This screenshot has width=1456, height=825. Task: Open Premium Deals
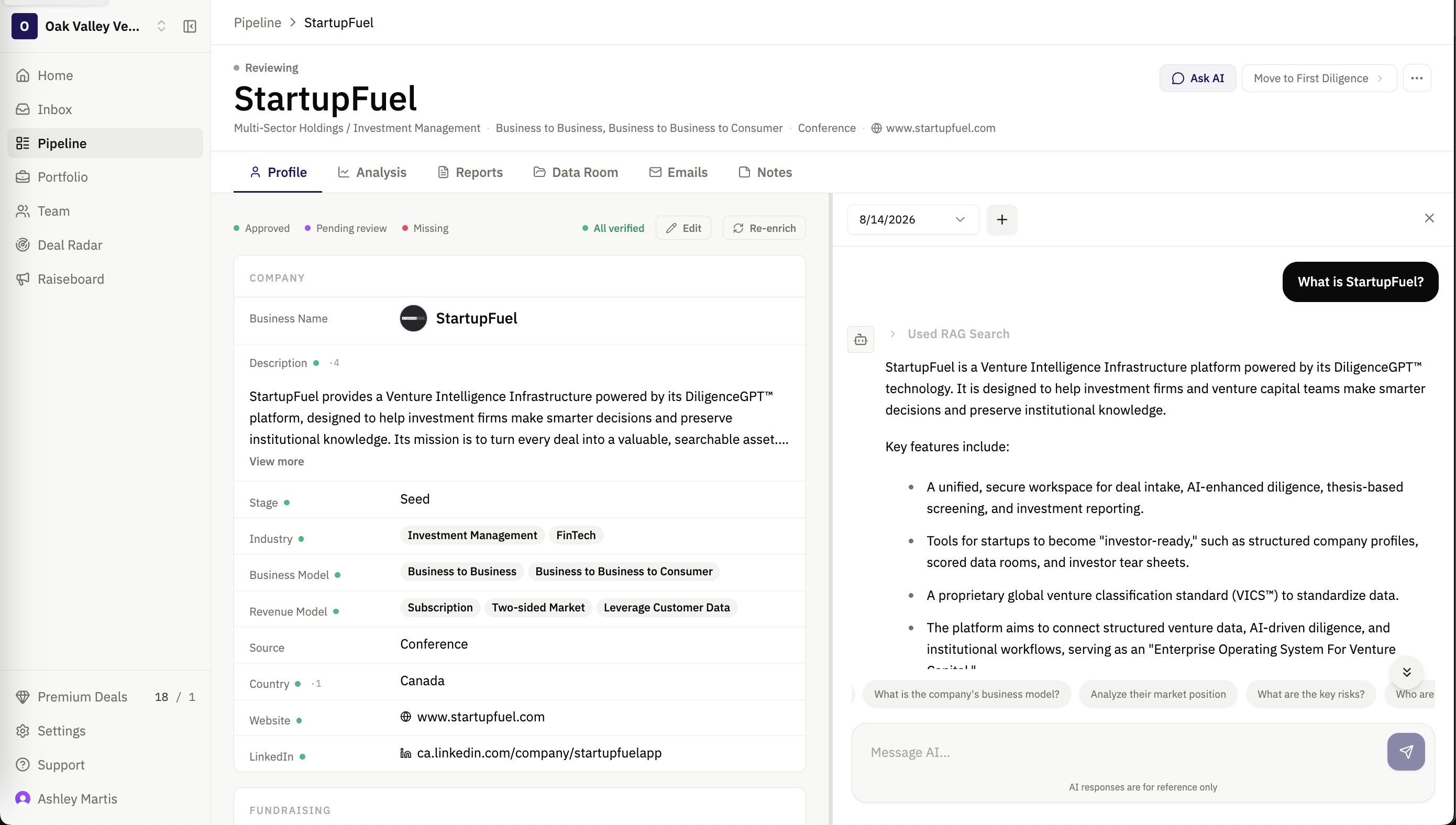[x=105, y=697]
